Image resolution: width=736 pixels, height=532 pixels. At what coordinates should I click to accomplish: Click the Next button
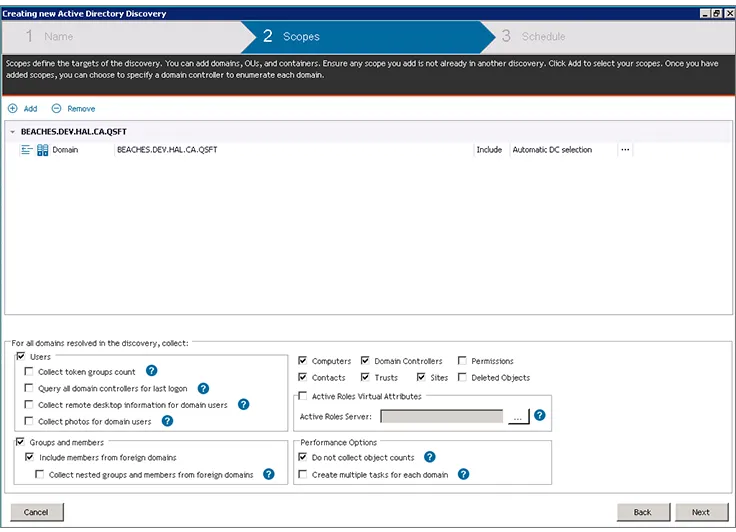701,512
